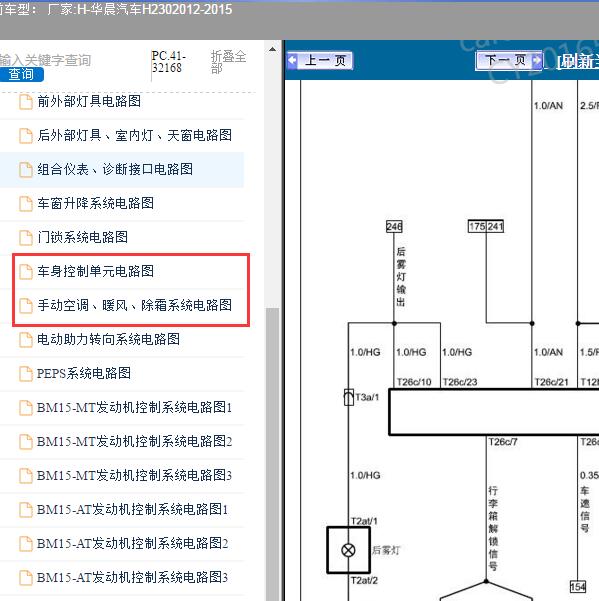Click document icon beside 组合仪表、诊断接口电路图
Viewport: 599px width, 601px height.
26,170
